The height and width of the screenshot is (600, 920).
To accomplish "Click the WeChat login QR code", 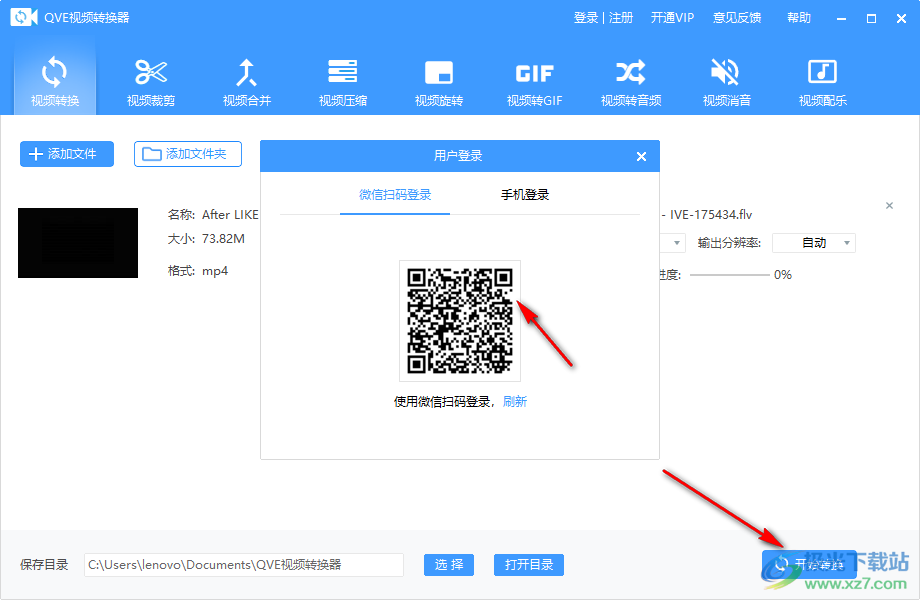I will (x=460, y=321).
